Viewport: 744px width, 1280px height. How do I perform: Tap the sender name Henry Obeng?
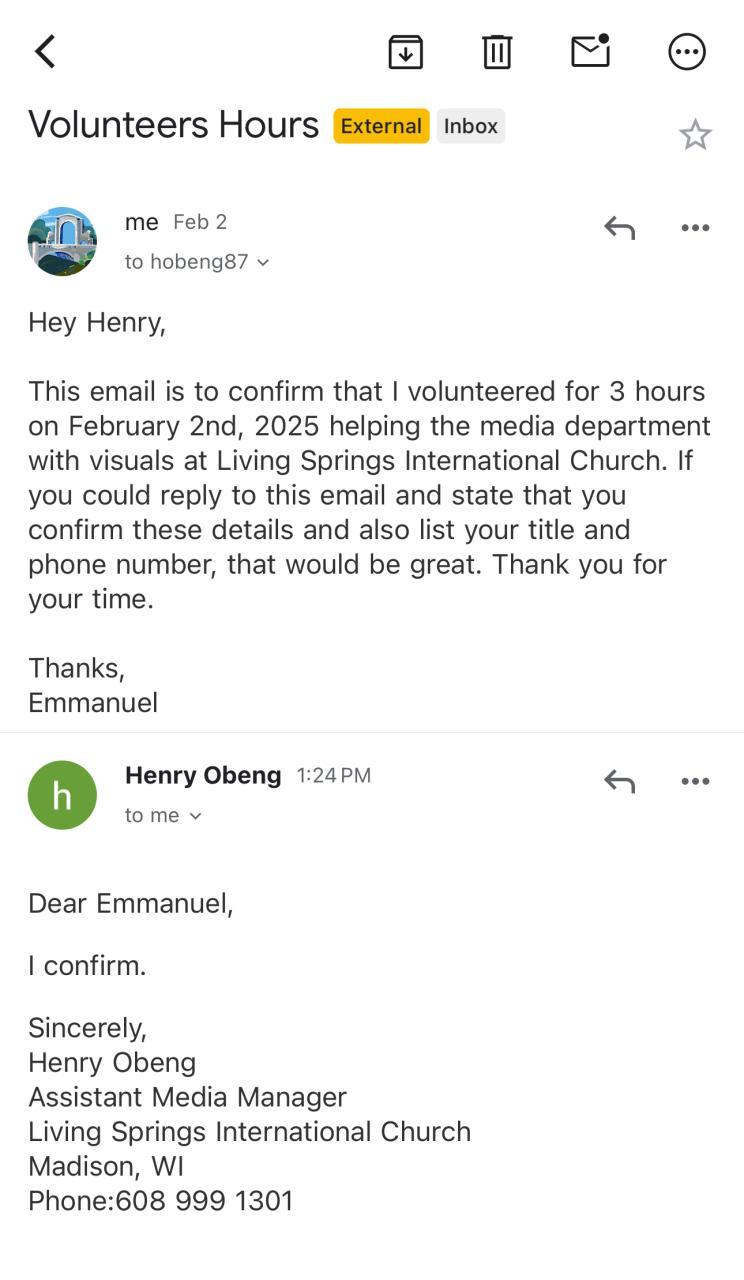coord(203,775)
